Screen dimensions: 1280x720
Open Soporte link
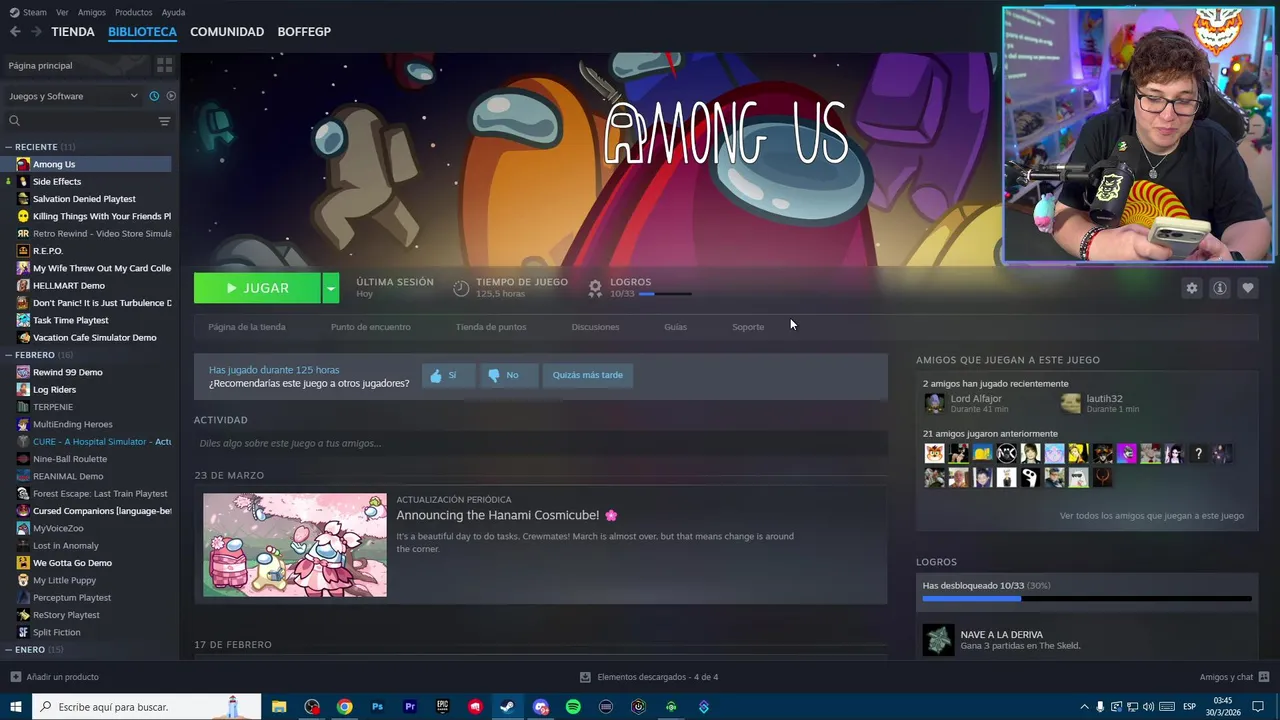[x=748, y=327]
